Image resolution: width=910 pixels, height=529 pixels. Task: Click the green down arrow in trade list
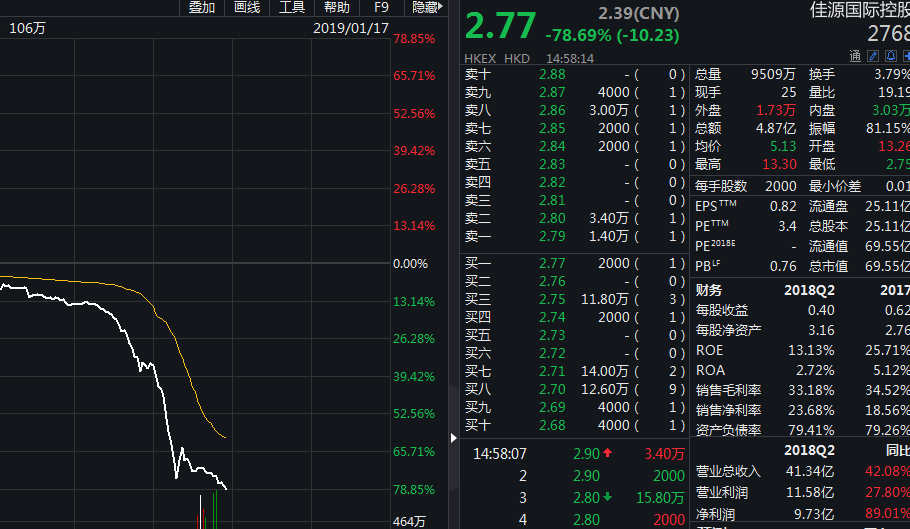(x=607, y=498)
